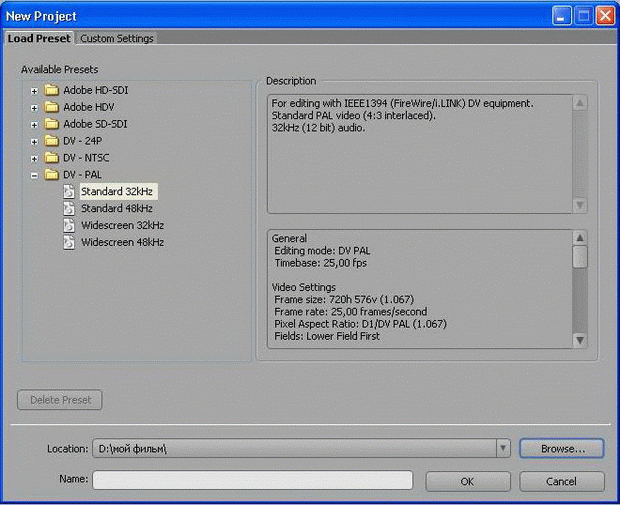Expand the DV - 24P preset folder
This screenshot has height=505, width=620.
[x=34, y=142]
